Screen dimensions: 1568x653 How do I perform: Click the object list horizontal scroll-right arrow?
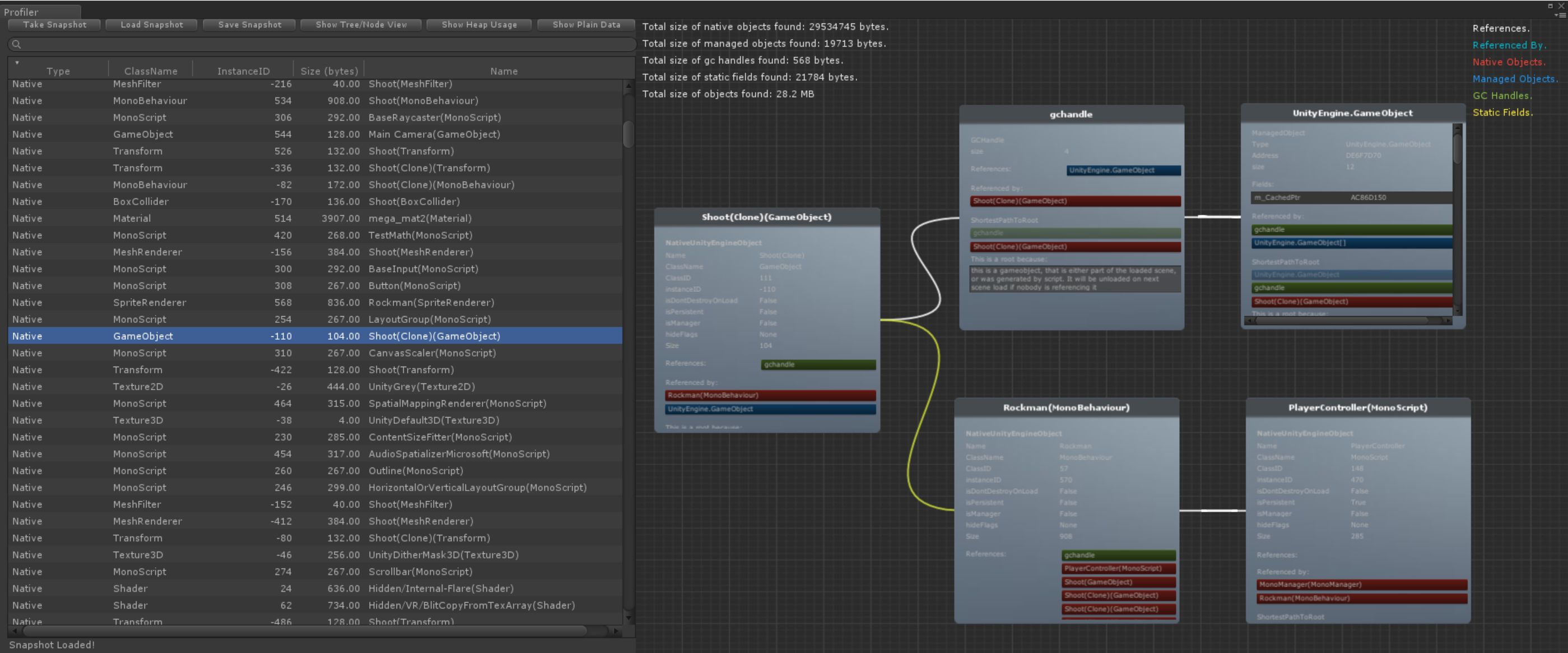pos(616,631)
